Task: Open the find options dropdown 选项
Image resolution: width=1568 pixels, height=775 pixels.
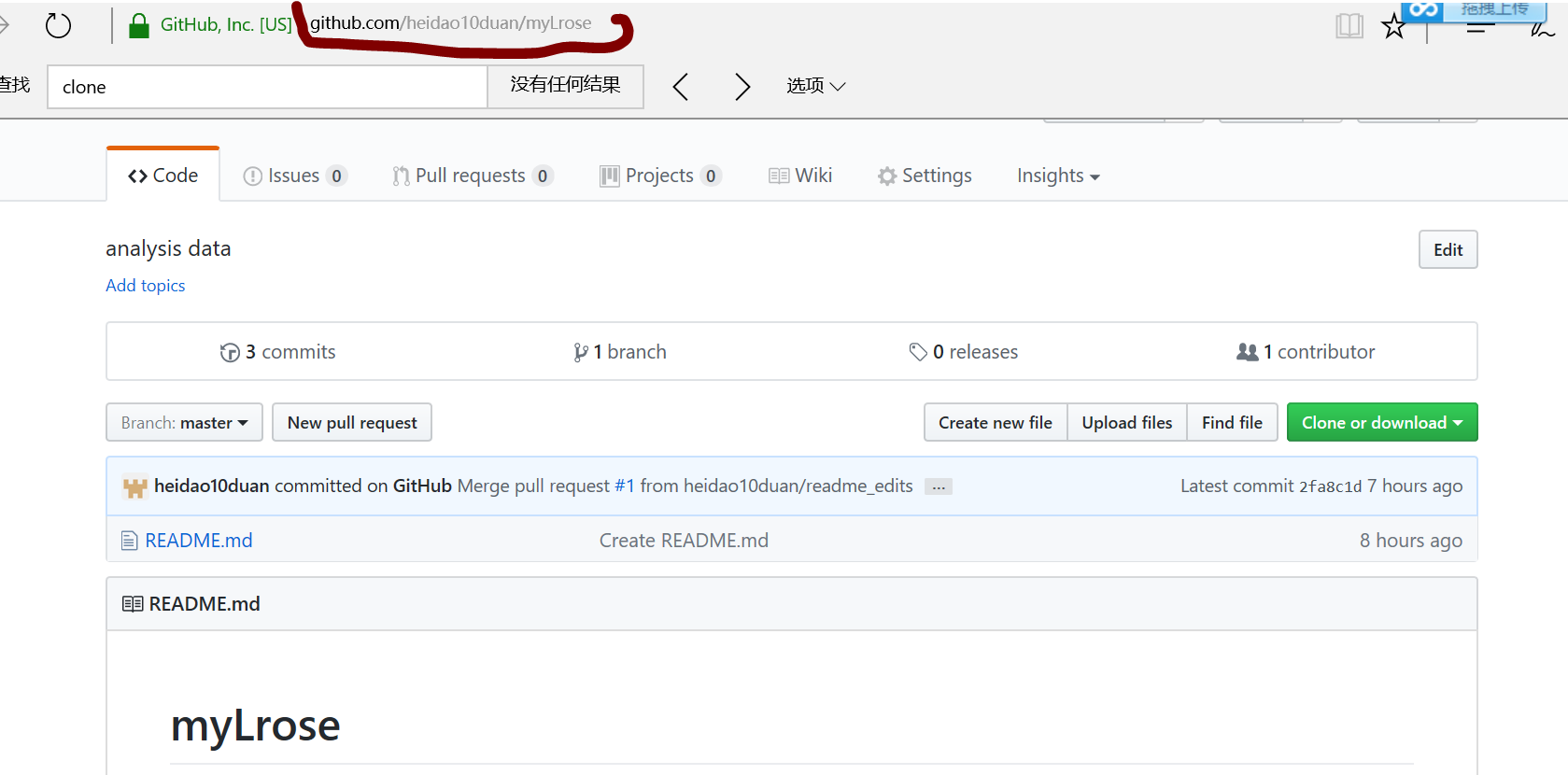Action: tap(815, 86)
